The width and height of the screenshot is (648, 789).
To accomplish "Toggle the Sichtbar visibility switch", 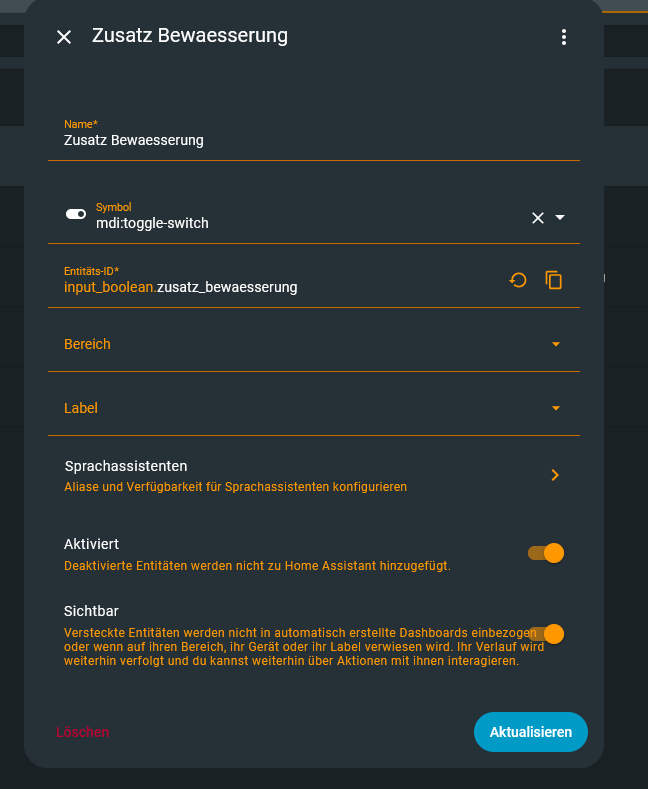I will (x=547, y=634).
